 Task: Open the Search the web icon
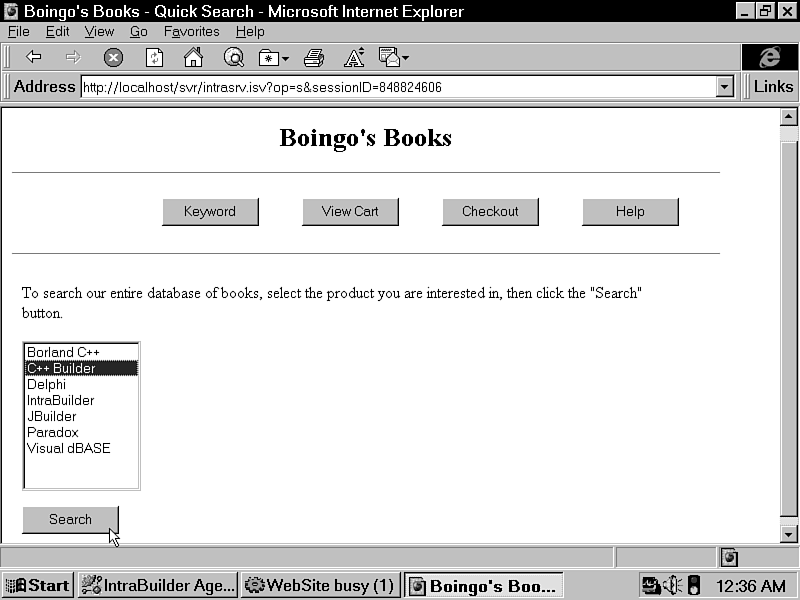click(234, 57)
